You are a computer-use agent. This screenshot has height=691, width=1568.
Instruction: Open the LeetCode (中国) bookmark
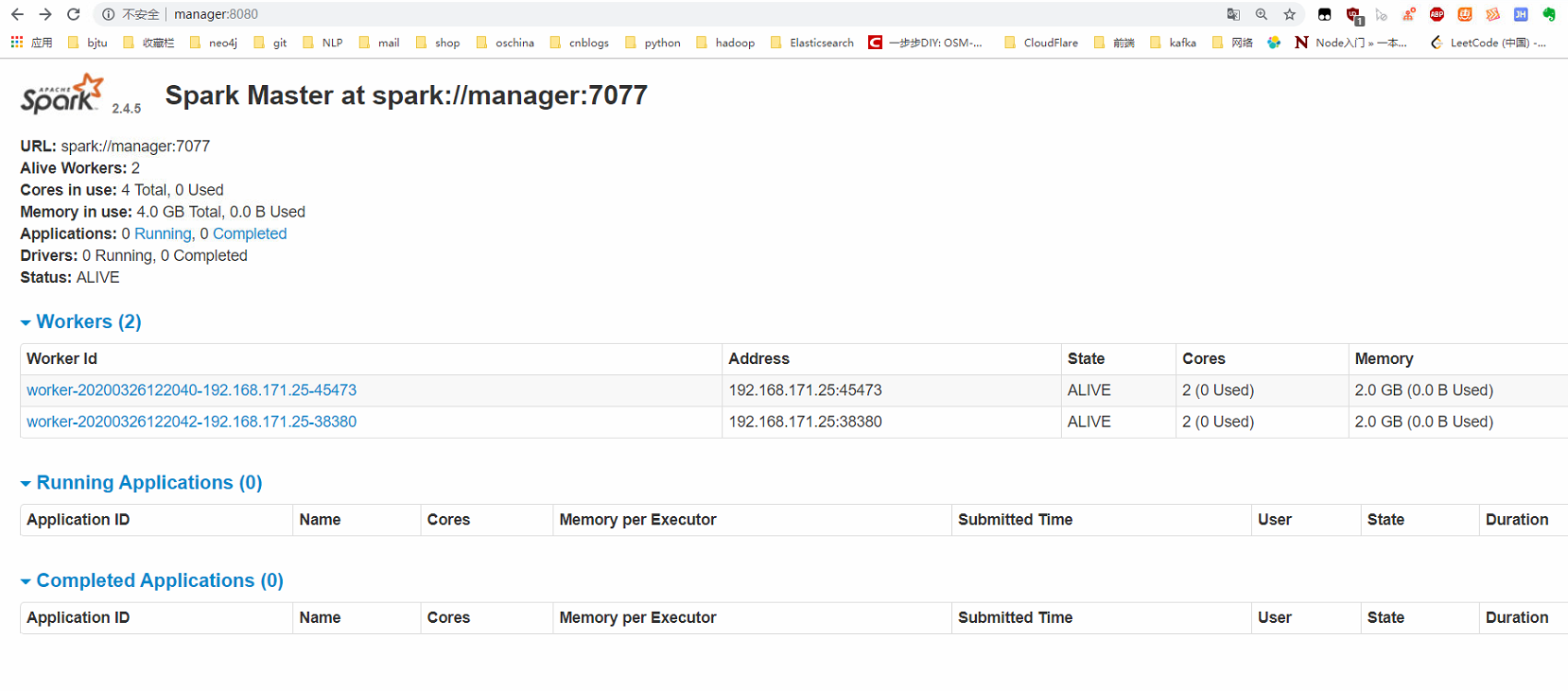point(1489,43)
